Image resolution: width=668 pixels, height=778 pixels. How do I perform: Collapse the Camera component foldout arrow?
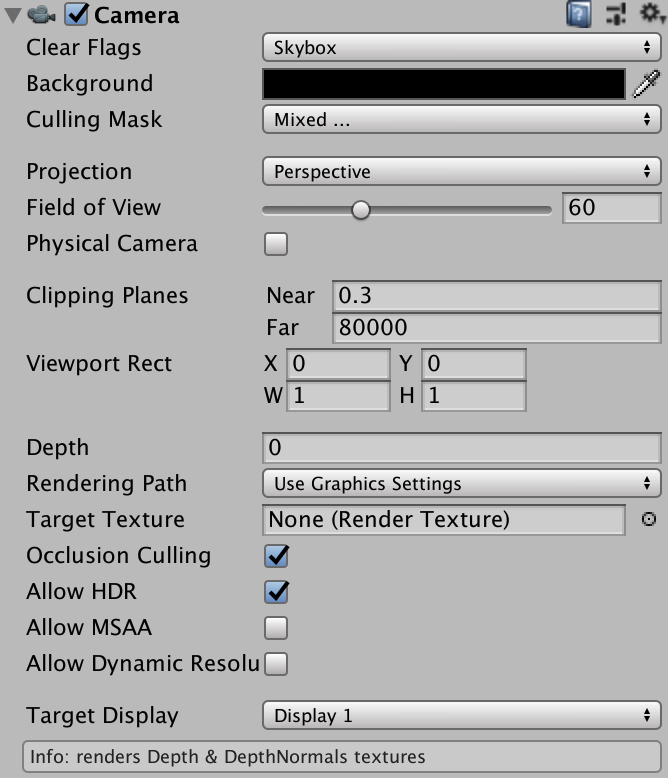tap(13, 15)
